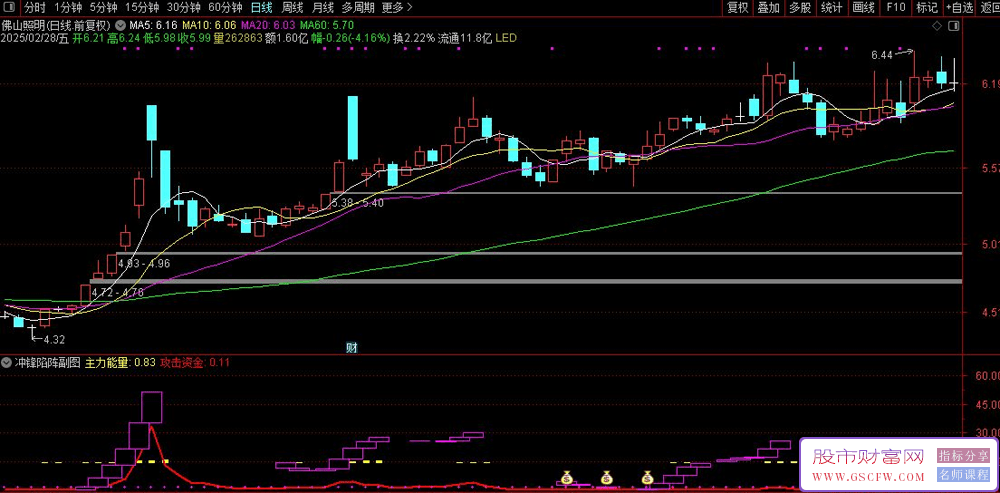1000x493 pixels.
Task: Select the 5分钟 period tab
Action: click(x=103, y=8)
